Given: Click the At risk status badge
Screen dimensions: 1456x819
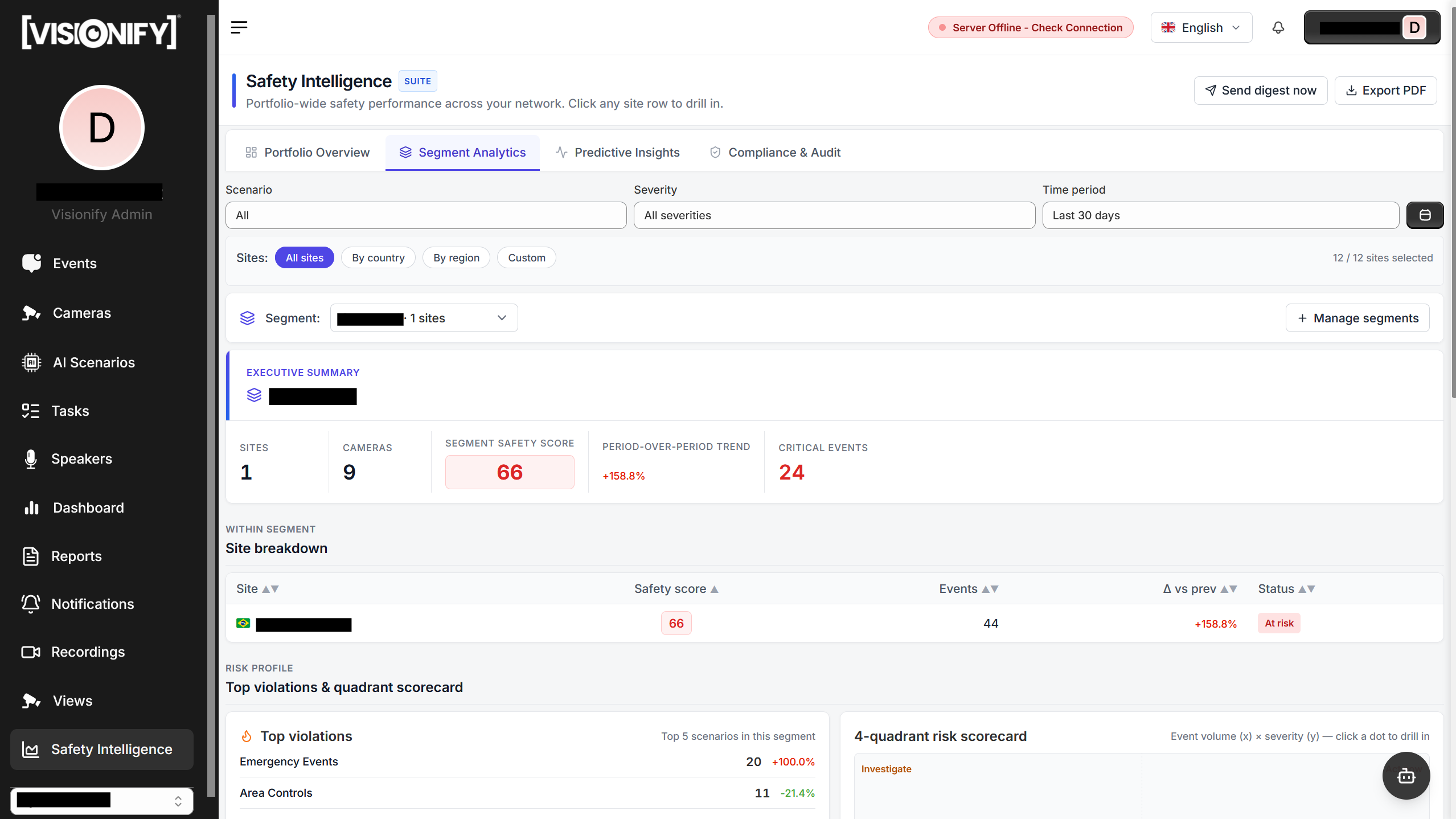Looking at the screenshot, I should 1279,623.
